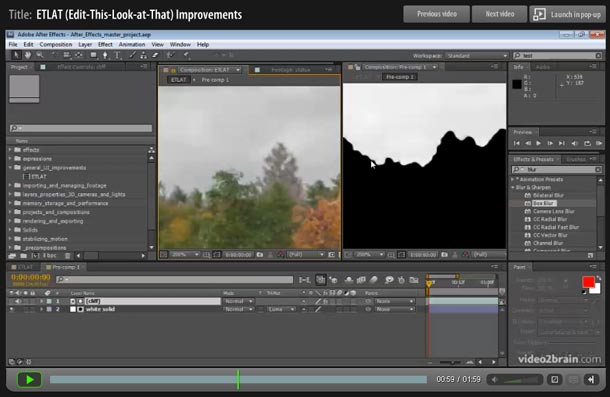610x397 pixels.
Task: Open resolution Full dropdown in ETLAT viewer
Action: click(305, 255)
